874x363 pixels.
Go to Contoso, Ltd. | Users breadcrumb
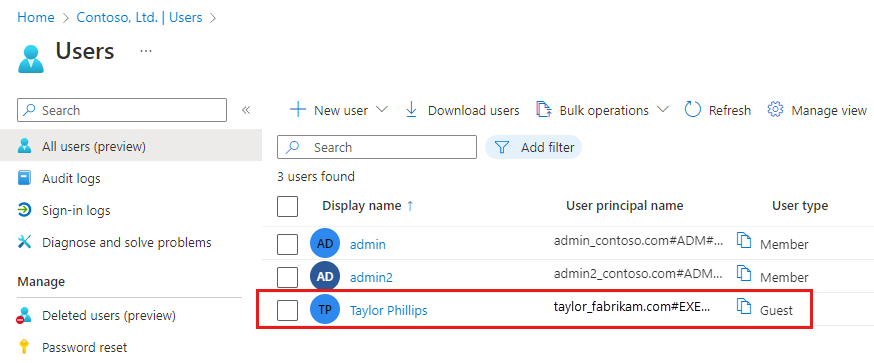tap(139, 17)
